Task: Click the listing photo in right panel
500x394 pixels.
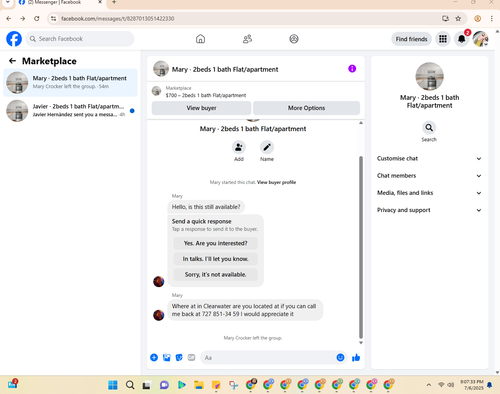Action: coord(429,76)
